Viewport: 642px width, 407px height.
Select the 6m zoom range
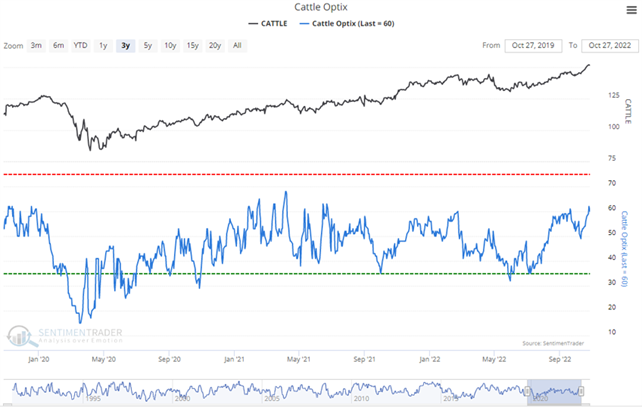[x=60, y=45]
